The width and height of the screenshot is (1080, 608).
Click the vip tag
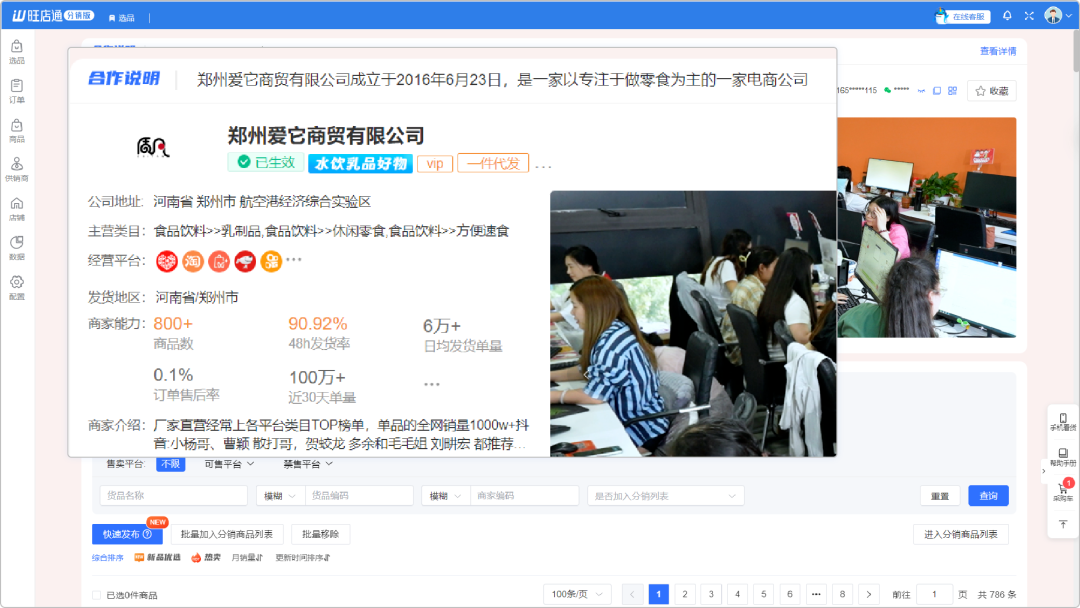[x=435, y=164]
